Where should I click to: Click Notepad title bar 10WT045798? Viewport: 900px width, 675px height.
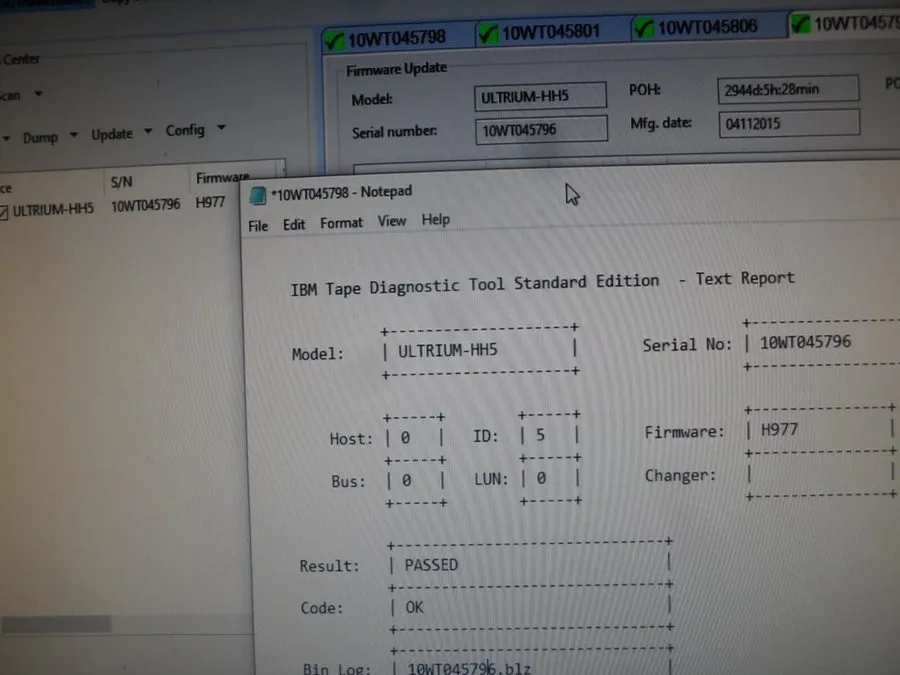click(x=341, y=192)
